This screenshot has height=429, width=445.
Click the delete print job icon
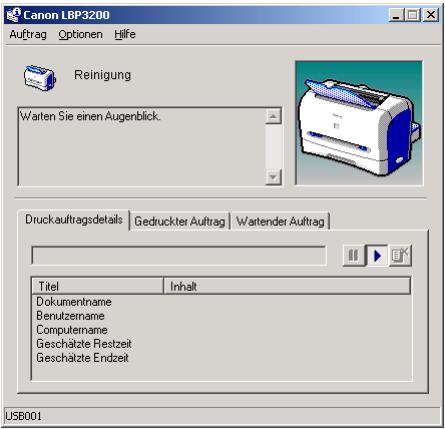click(400, 256)
